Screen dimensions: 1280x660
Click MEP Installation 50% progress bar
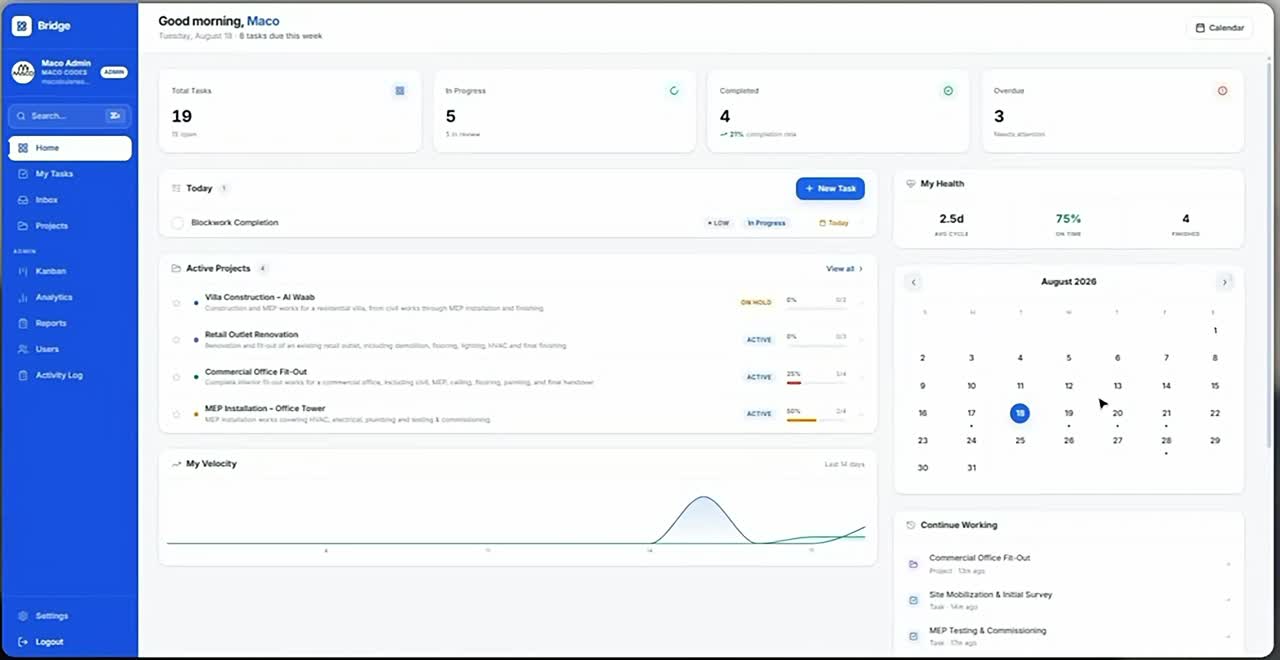click(816, 420)
